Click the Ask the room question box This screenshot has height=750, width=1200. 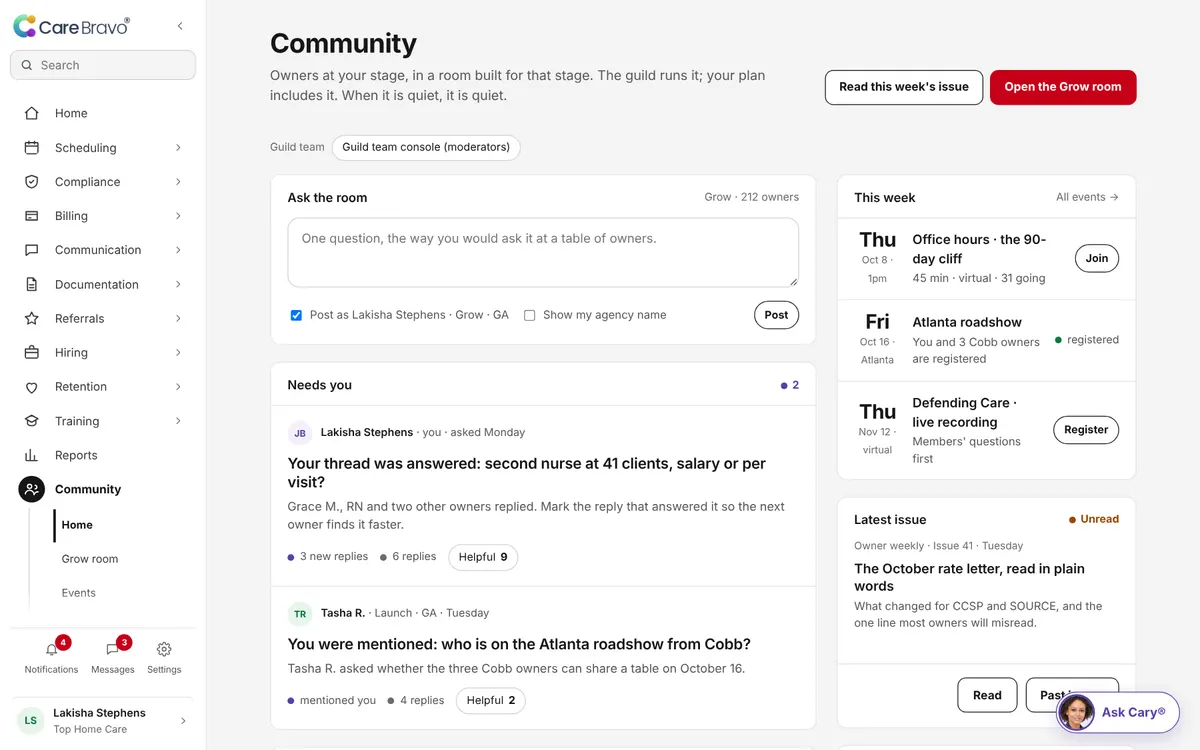[x=543, y=253]
